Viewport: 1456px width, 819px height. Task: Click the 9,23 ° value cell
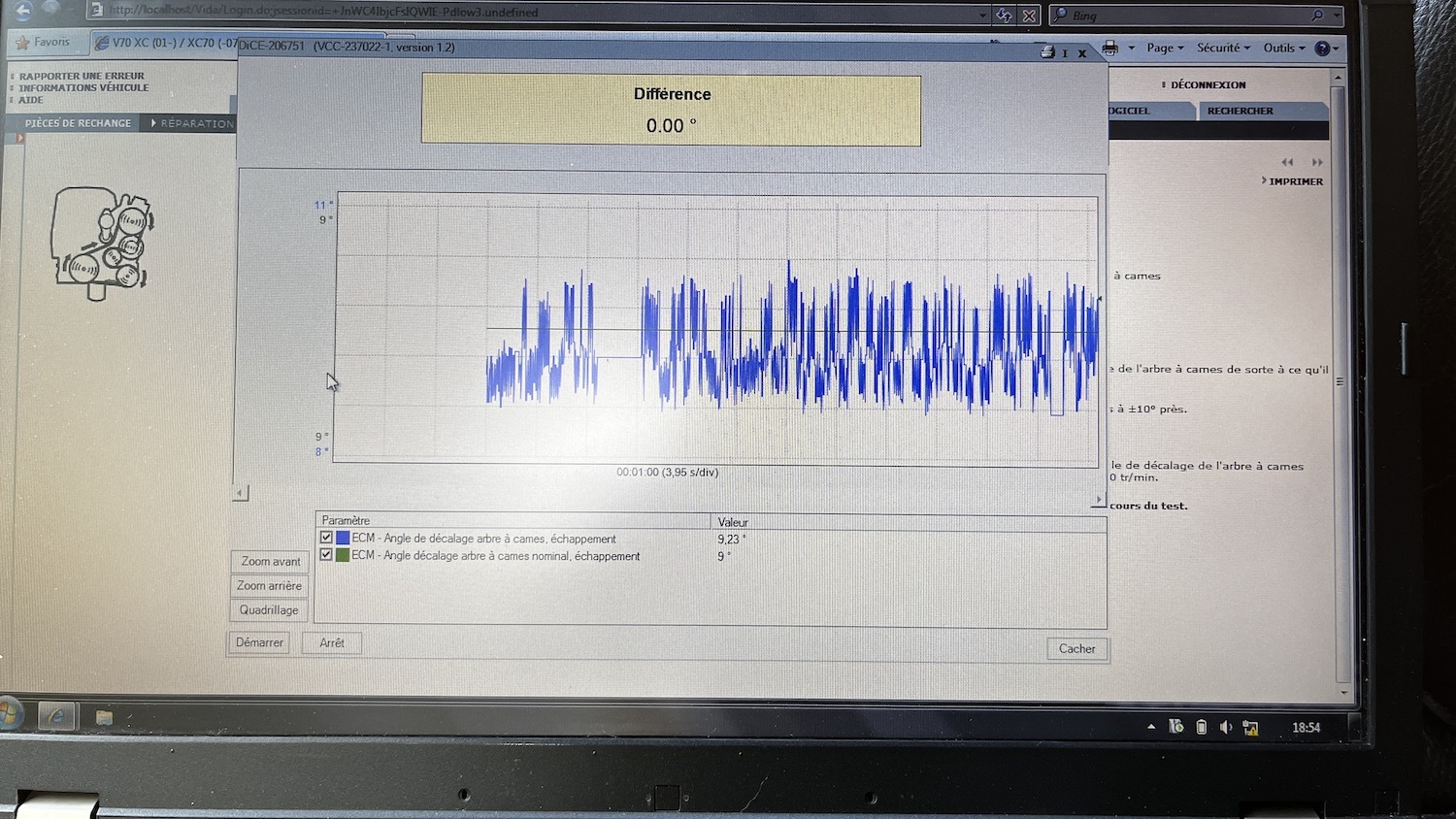click(x=732, y=540)
